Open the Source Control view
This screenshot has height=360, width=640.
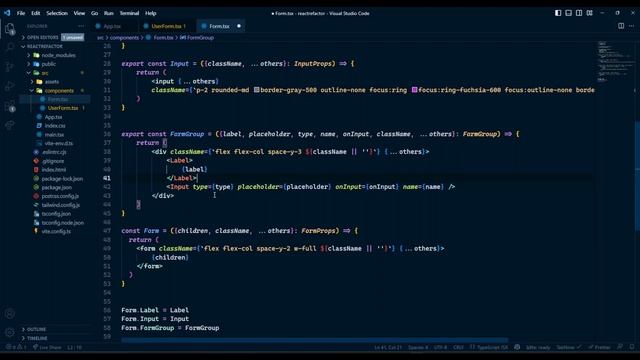click(10, 67)
